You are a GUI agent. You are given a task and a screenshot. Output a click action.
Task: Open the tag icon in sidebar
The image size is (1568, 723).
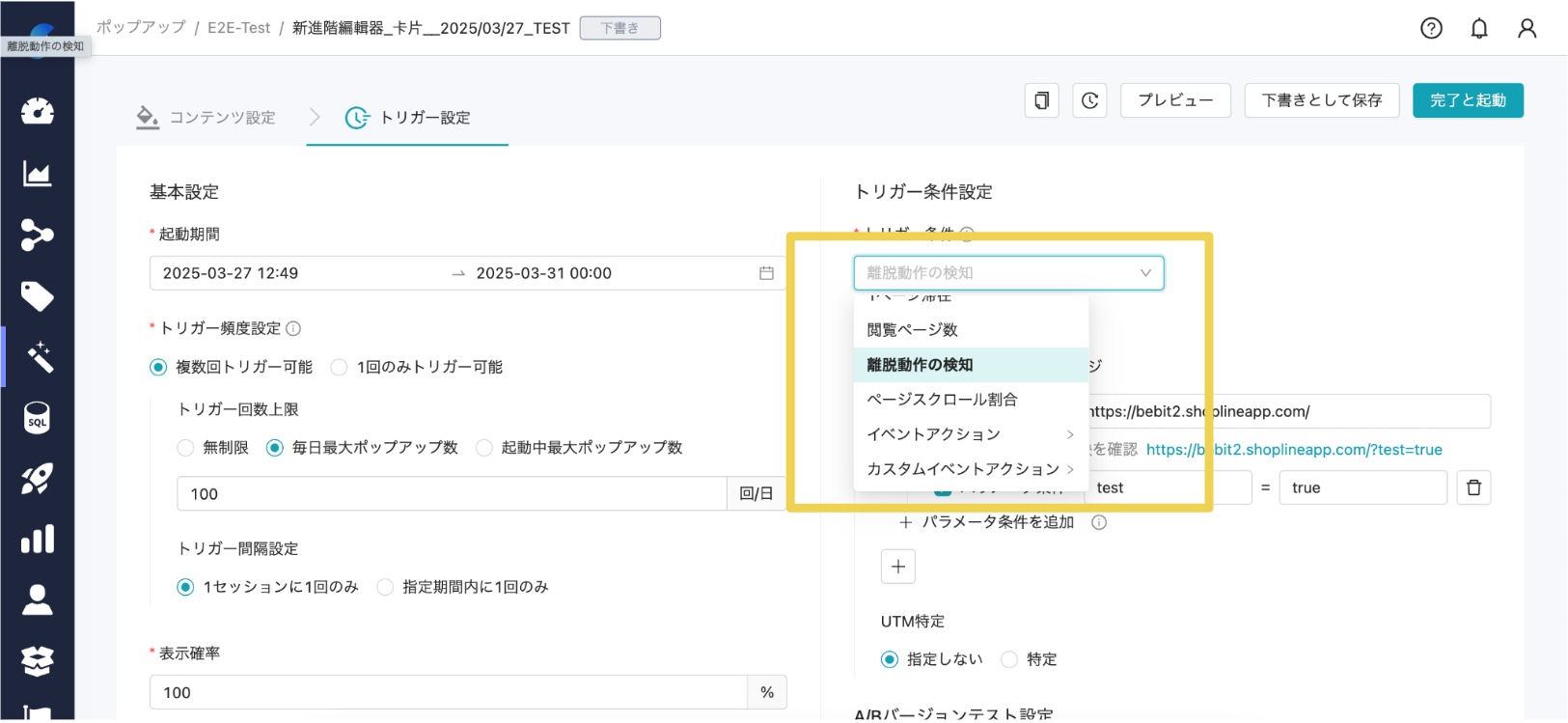pos(38,296)
